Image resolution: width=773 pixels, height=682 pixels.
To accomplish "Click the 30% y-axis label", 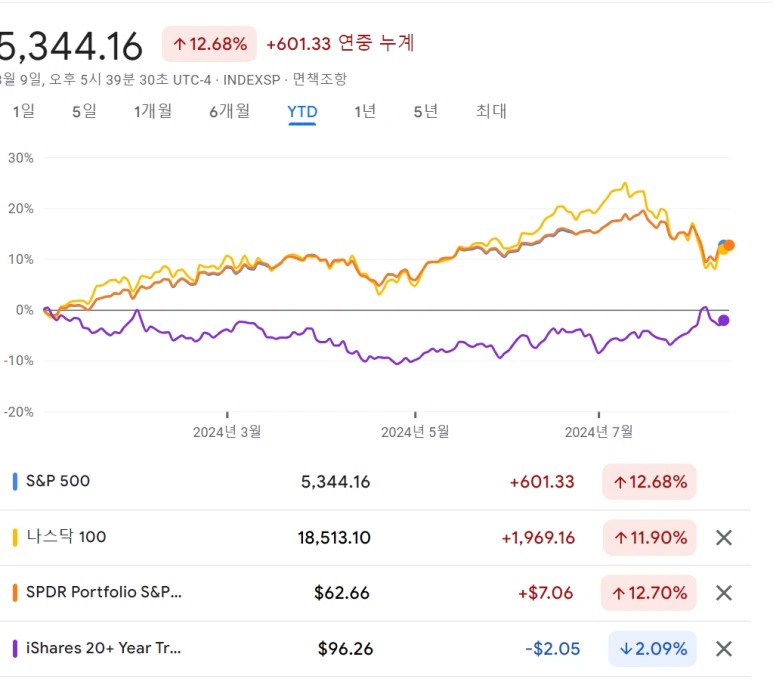I will point(20,158).
